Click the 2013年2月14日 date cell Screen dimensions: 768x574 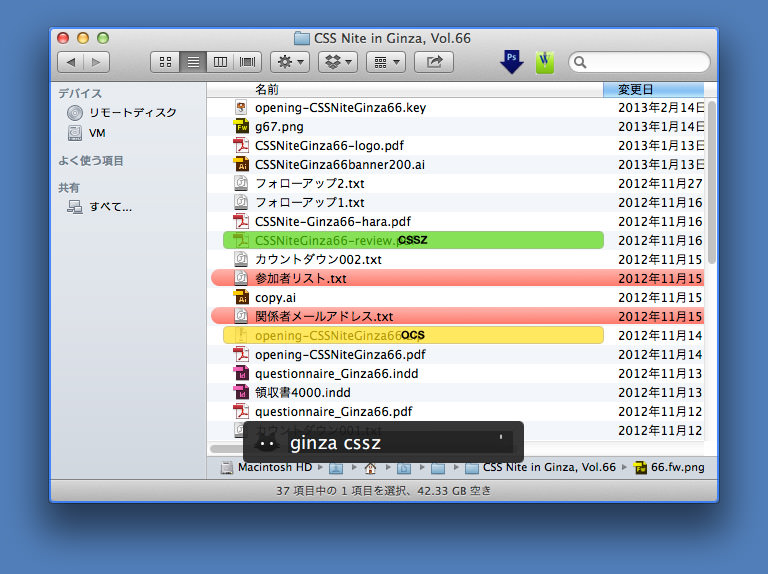(661, 108)
